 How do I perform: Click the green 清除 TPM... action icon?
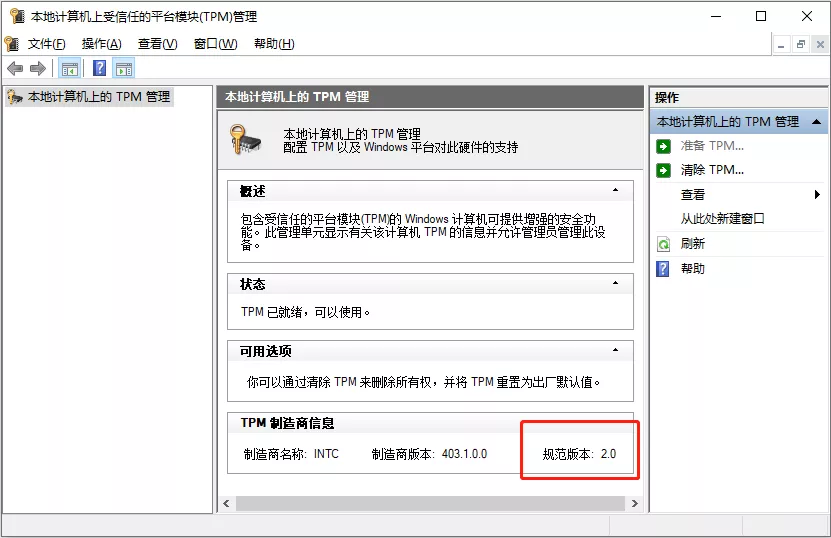pos(663,170)
